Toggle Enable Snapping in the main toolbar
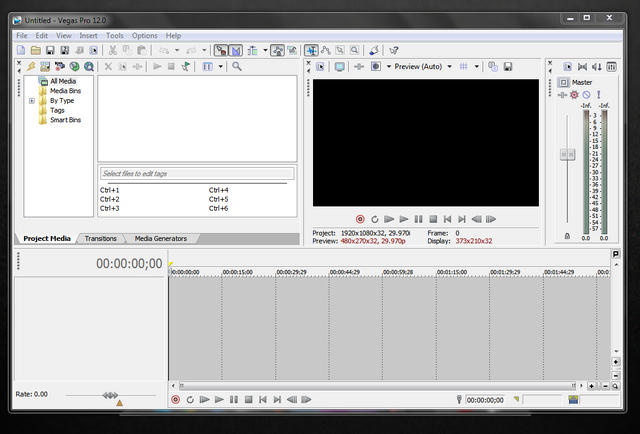 coord(220,50)
